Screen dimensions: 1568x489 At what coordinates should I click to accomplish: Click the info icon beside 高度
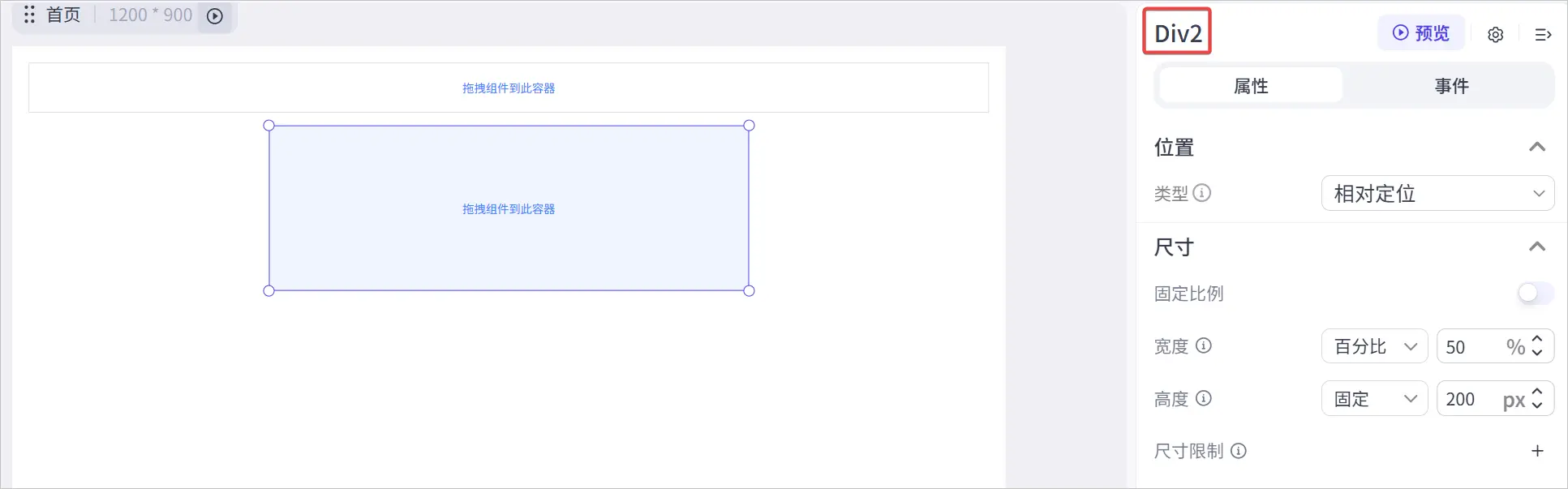(x=1204, y=398)
